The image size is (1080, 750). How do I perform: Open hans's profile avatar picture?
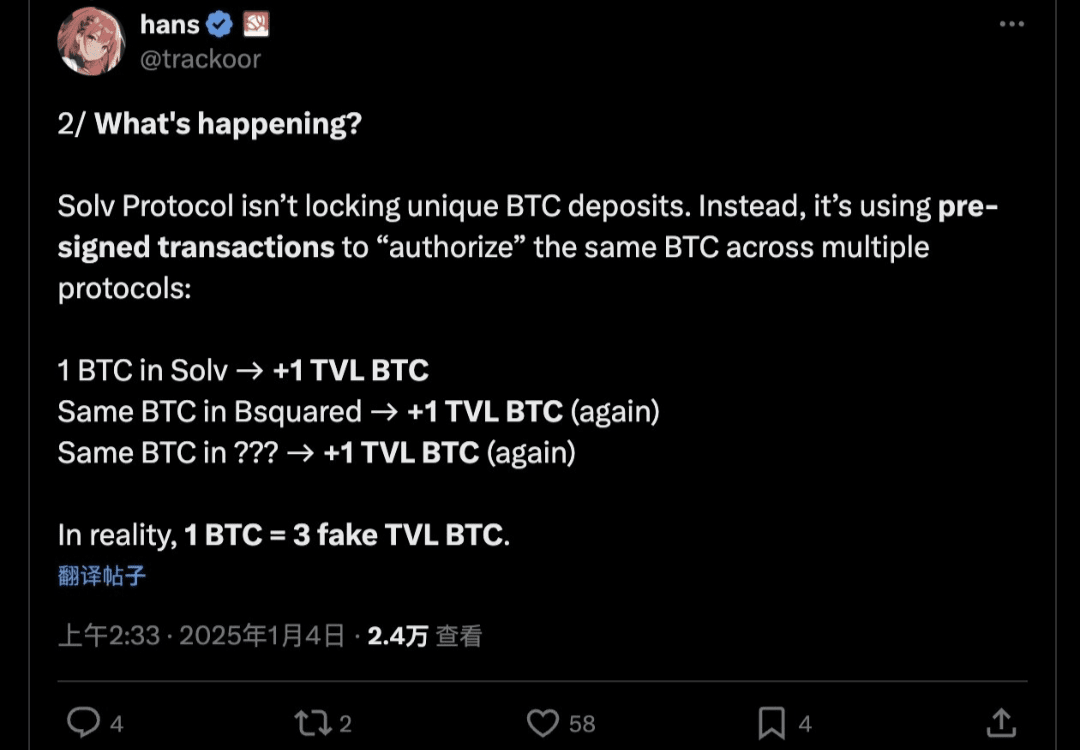pos(91,41)
